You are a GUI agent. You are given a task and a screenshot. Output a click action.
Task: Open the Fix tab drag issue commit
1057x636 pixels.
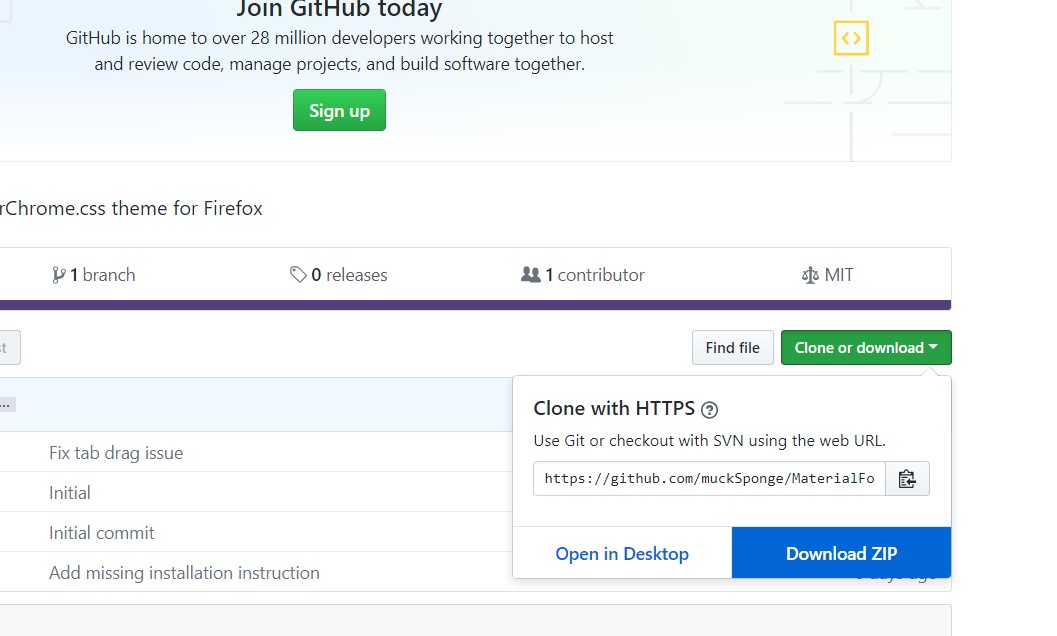coord(116,453)
